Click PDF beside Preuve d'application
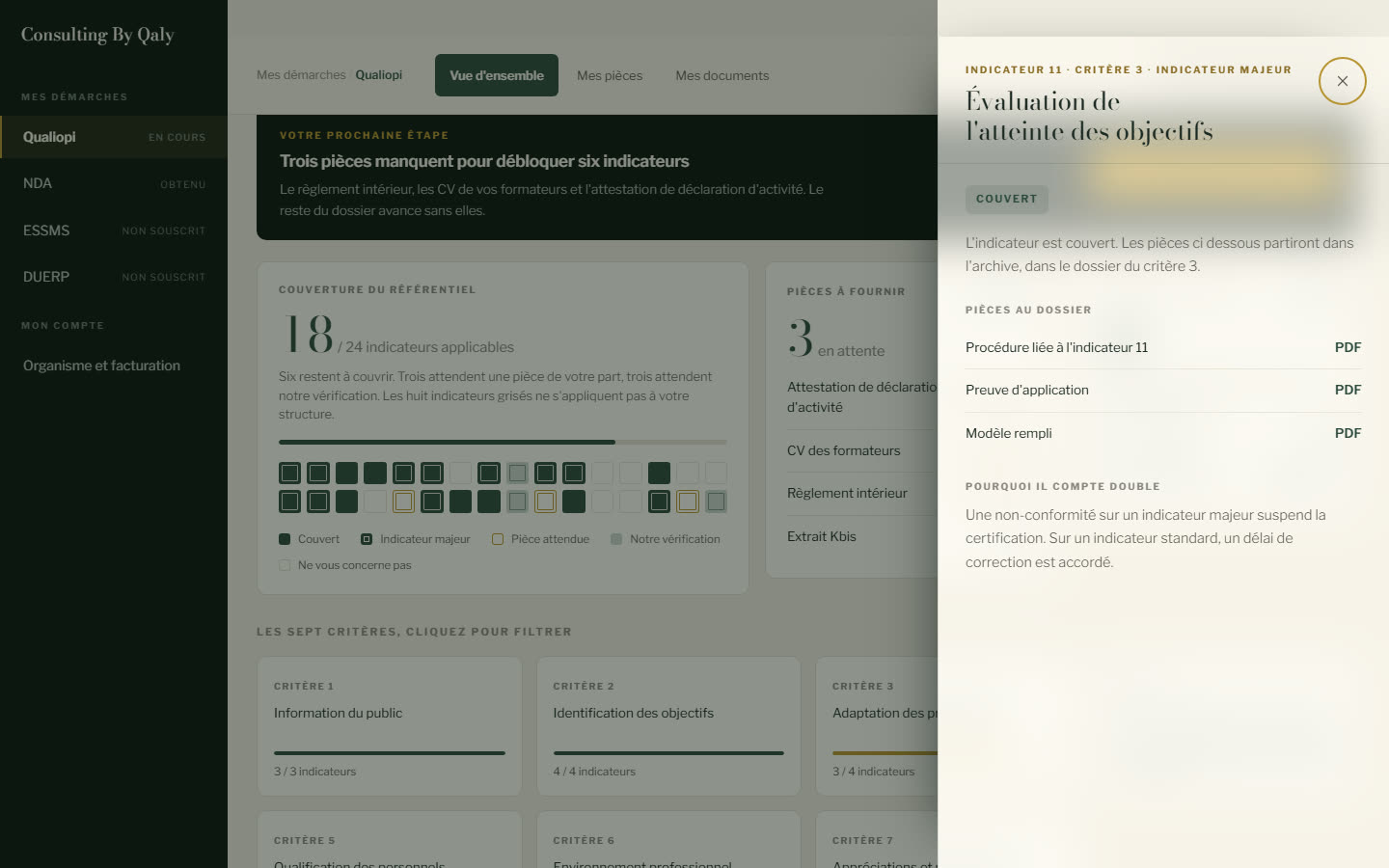This screenshot has width=1389, height=868. pos(1348,390)
